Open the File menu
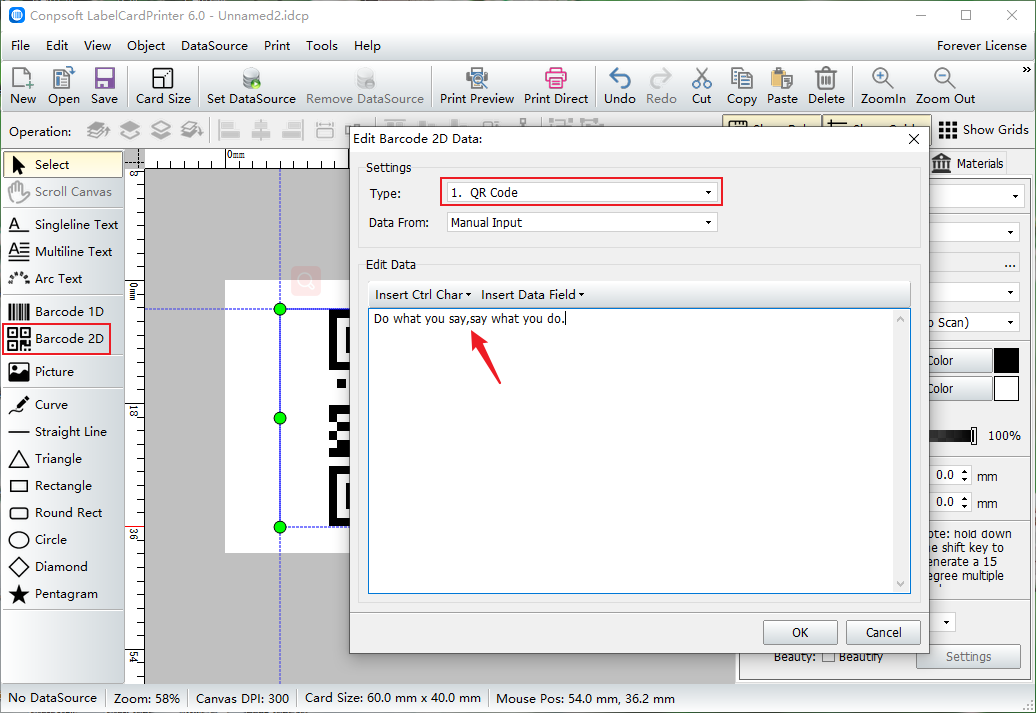Image resolution: width=1036 pixels, height=713 pixels. point(20,46)
